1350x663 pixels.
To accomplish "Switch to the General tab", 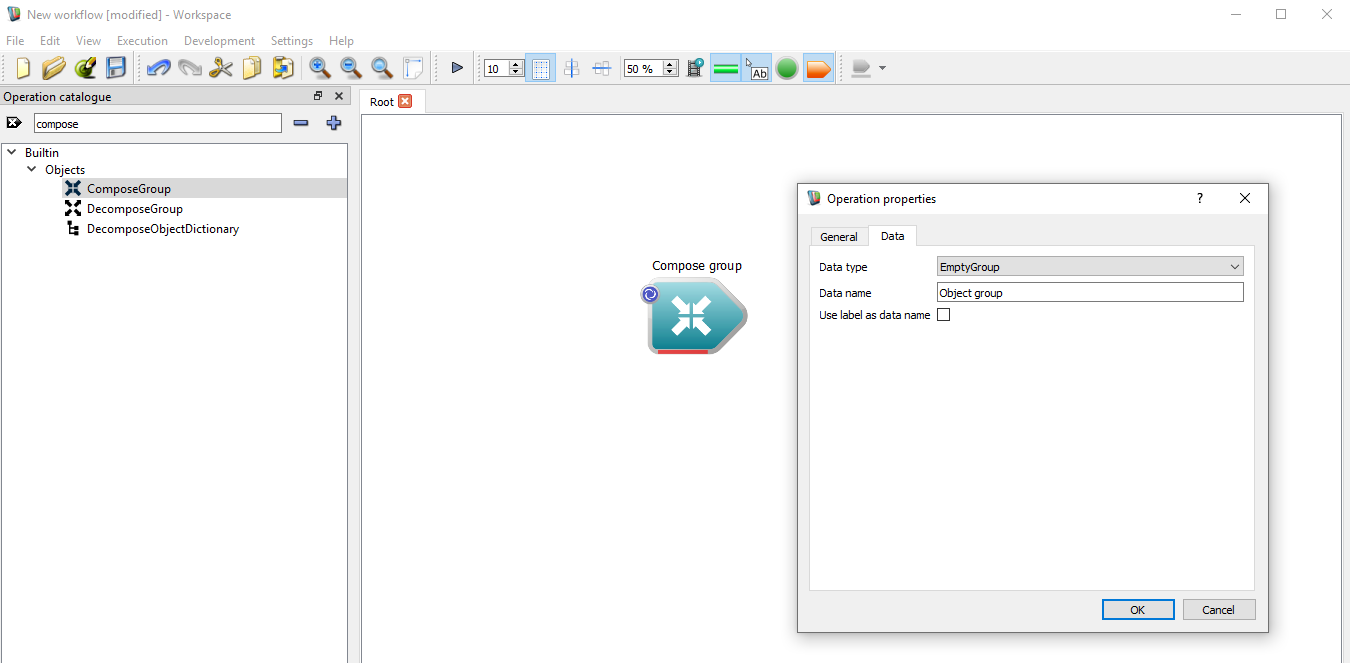I will click(x=839, y=237).
